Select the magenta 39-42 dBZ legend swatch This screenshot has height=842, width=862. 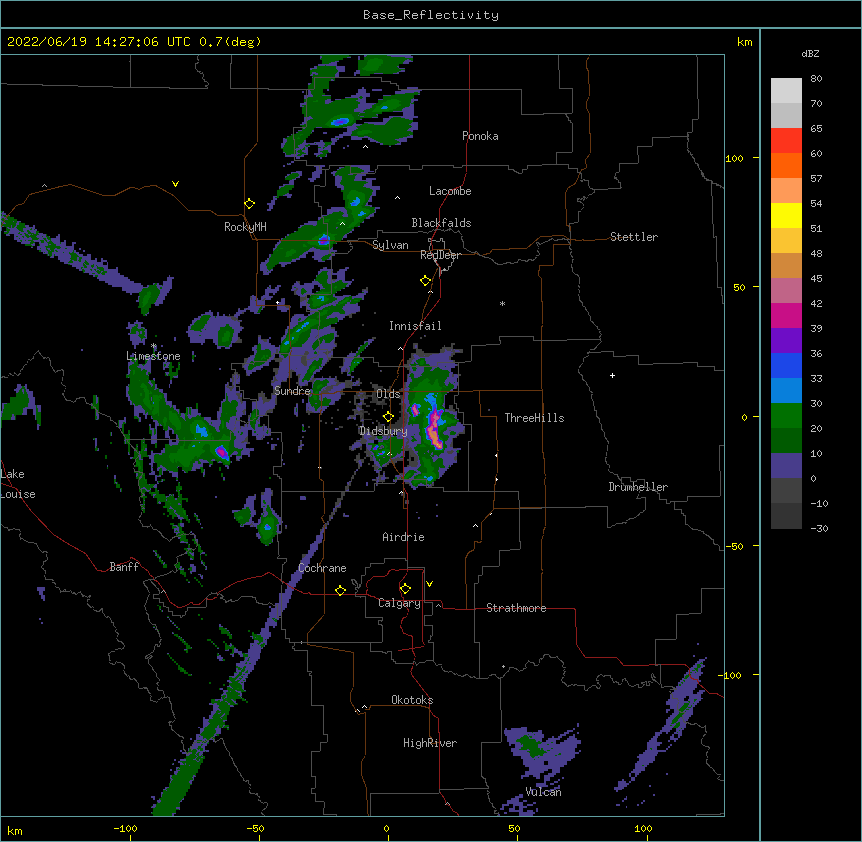pos(786,315)
